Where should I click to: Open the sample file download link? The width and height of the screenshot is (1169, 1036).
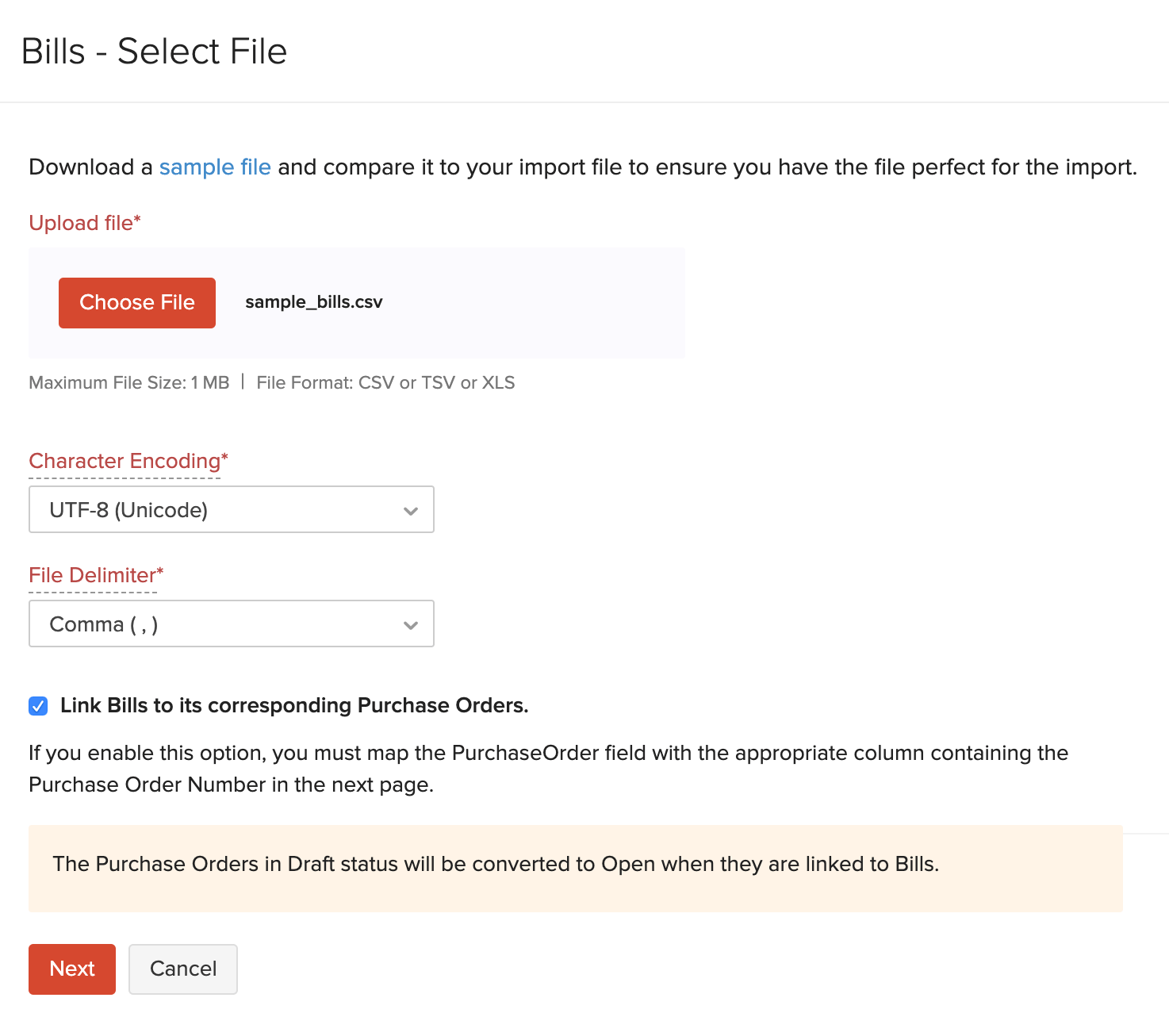(214, 167)
